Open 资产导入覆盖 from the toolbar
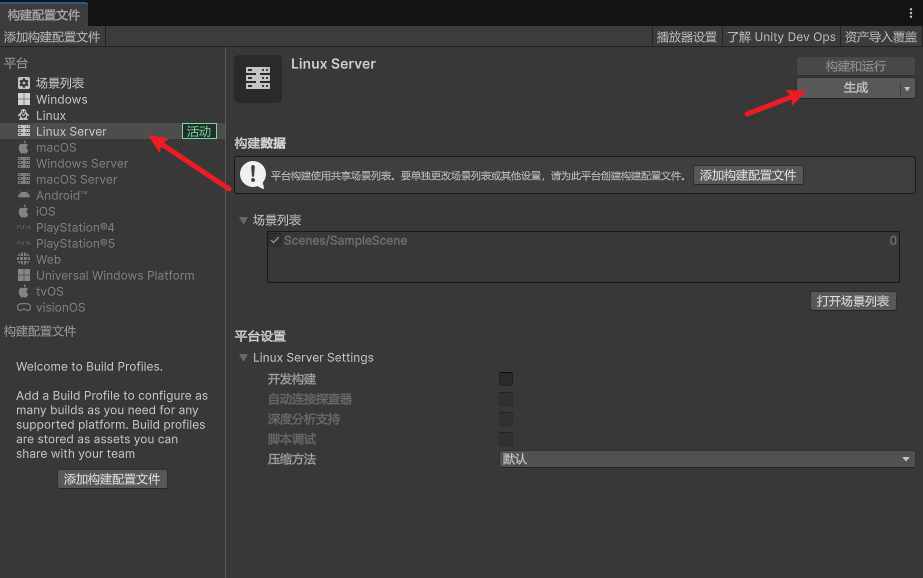The height and width of the screenshot is (578, 923). tap(881, 36)
